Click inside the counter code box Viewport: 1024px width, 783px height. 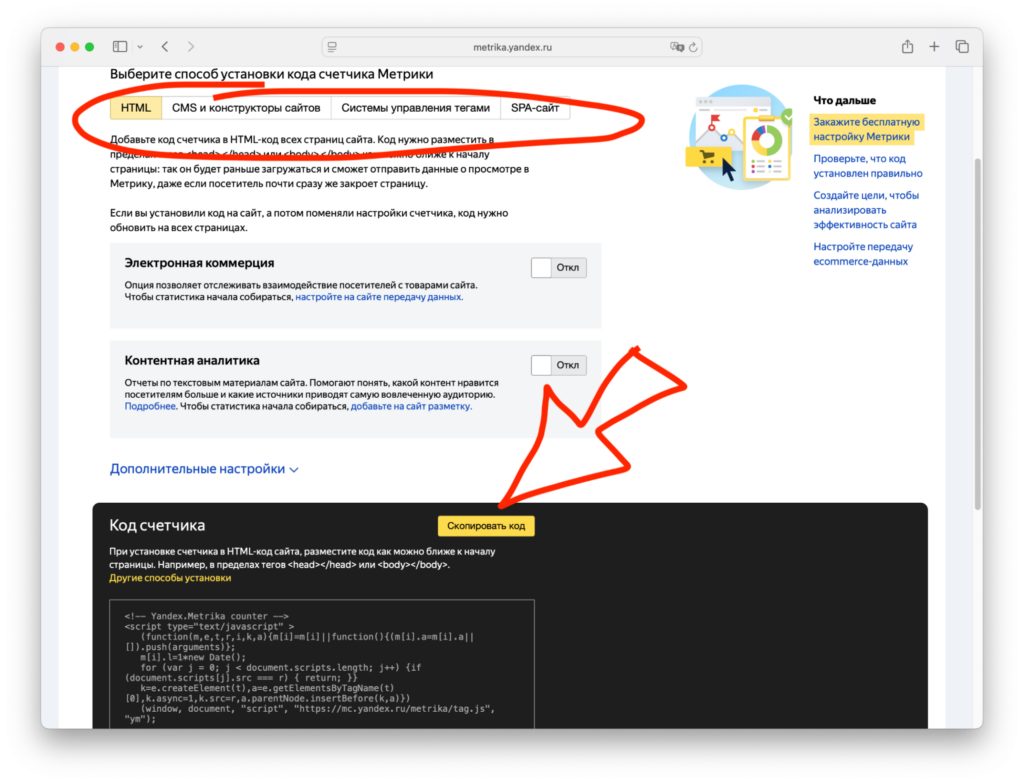(x=322, y=663)
